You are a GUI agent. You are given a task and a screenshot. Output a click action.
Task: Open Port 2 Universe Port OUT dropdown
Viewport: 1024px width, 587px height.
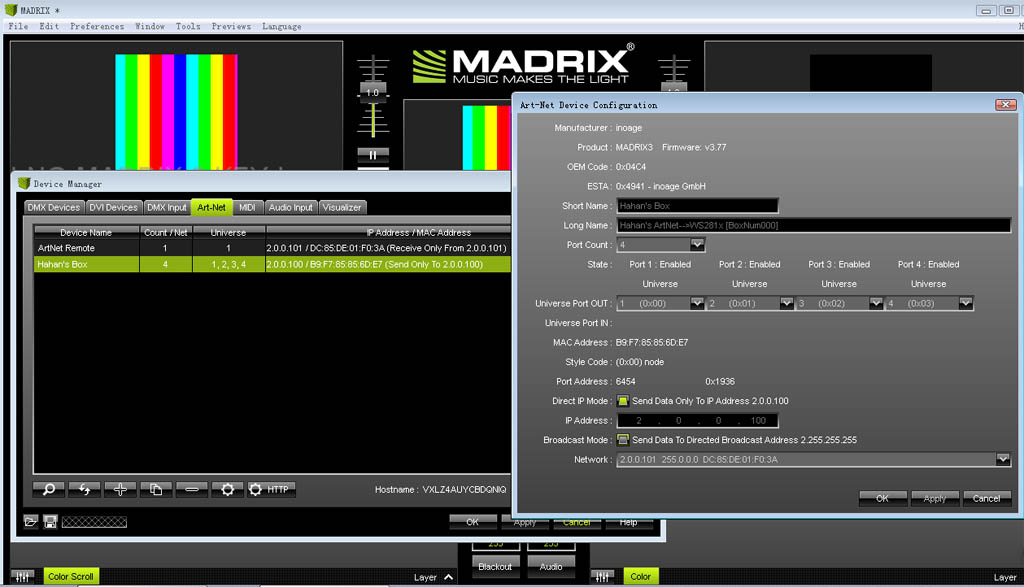(787, 304)
